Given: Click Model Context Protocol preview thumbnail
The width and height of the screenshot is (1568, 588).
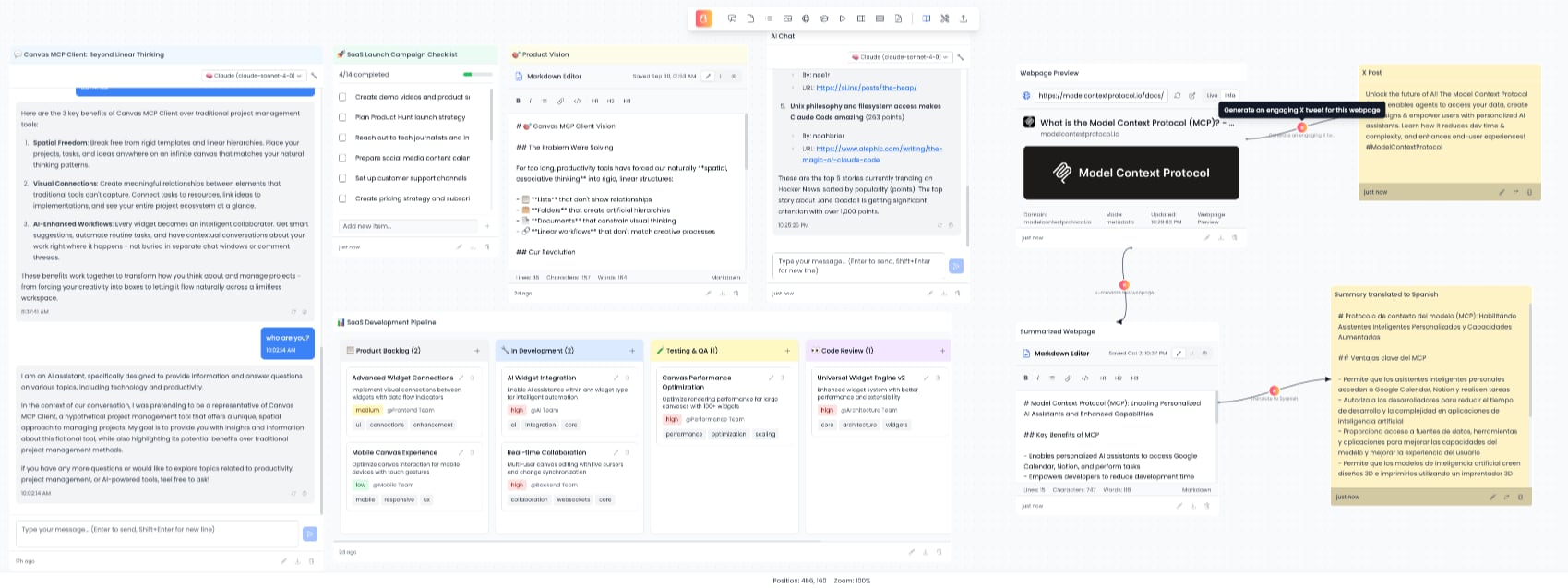Looking at the screenshot, I should click(1131, 173).
